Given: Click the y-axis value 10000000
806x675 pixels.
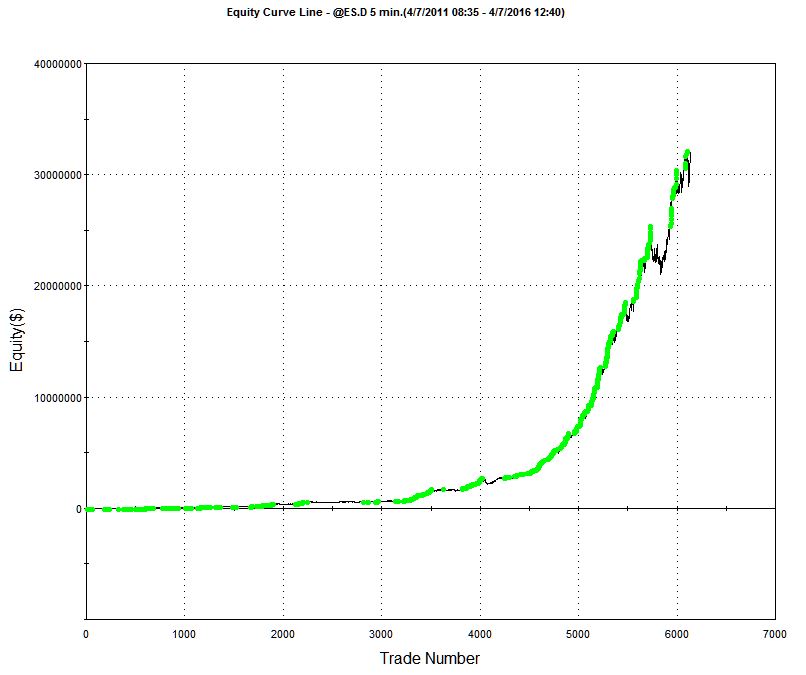Looking at the screenshot, I should pos(58,398).
